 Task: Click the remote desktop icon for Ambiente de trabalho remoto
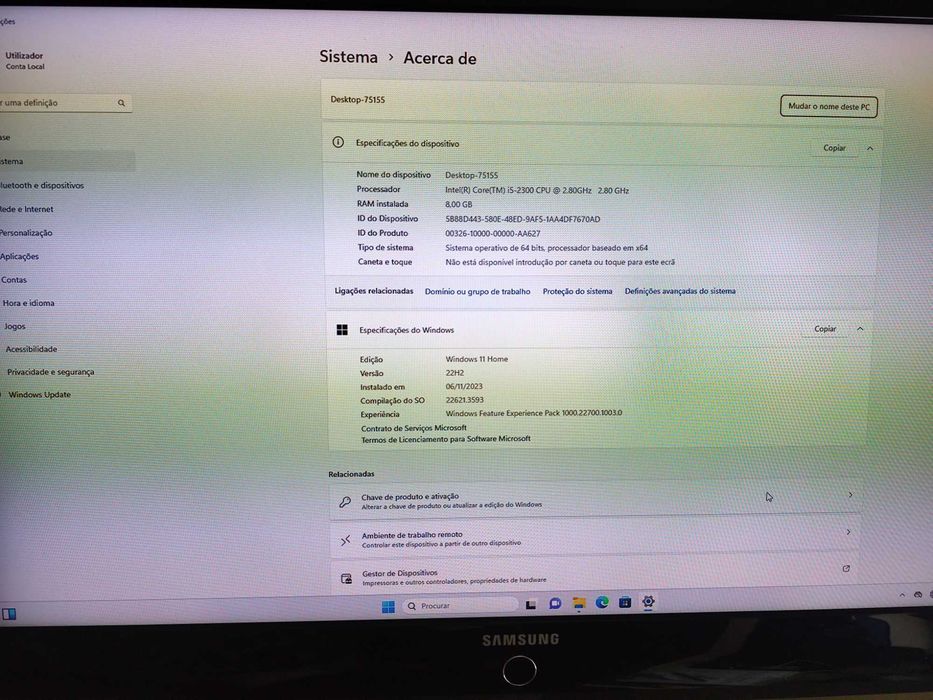click(x=346, y=540)
